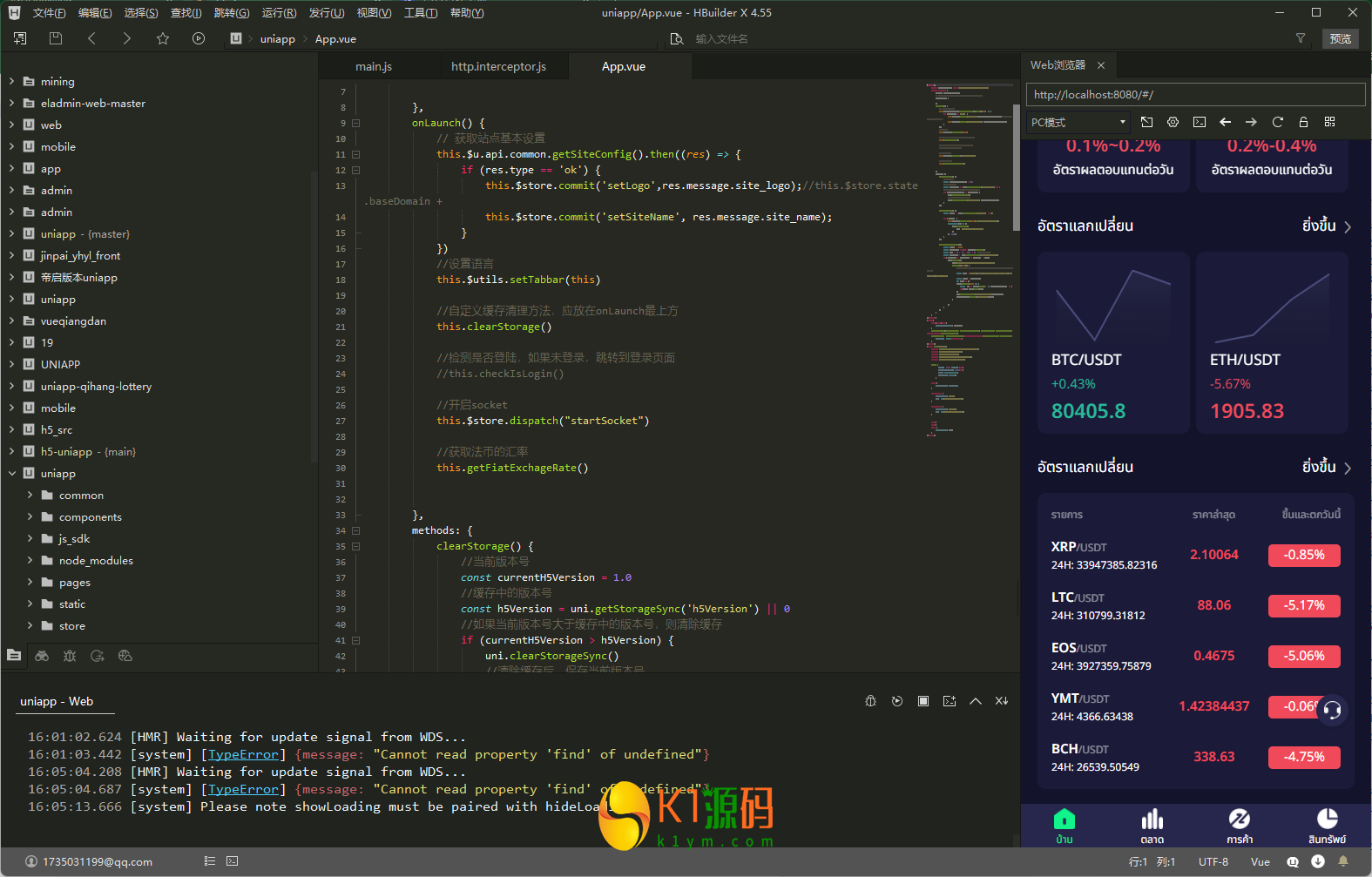Open the PC模式 device mode dropdown
The width and height of the screenshot is (1372, 877).
point(1078,122)
